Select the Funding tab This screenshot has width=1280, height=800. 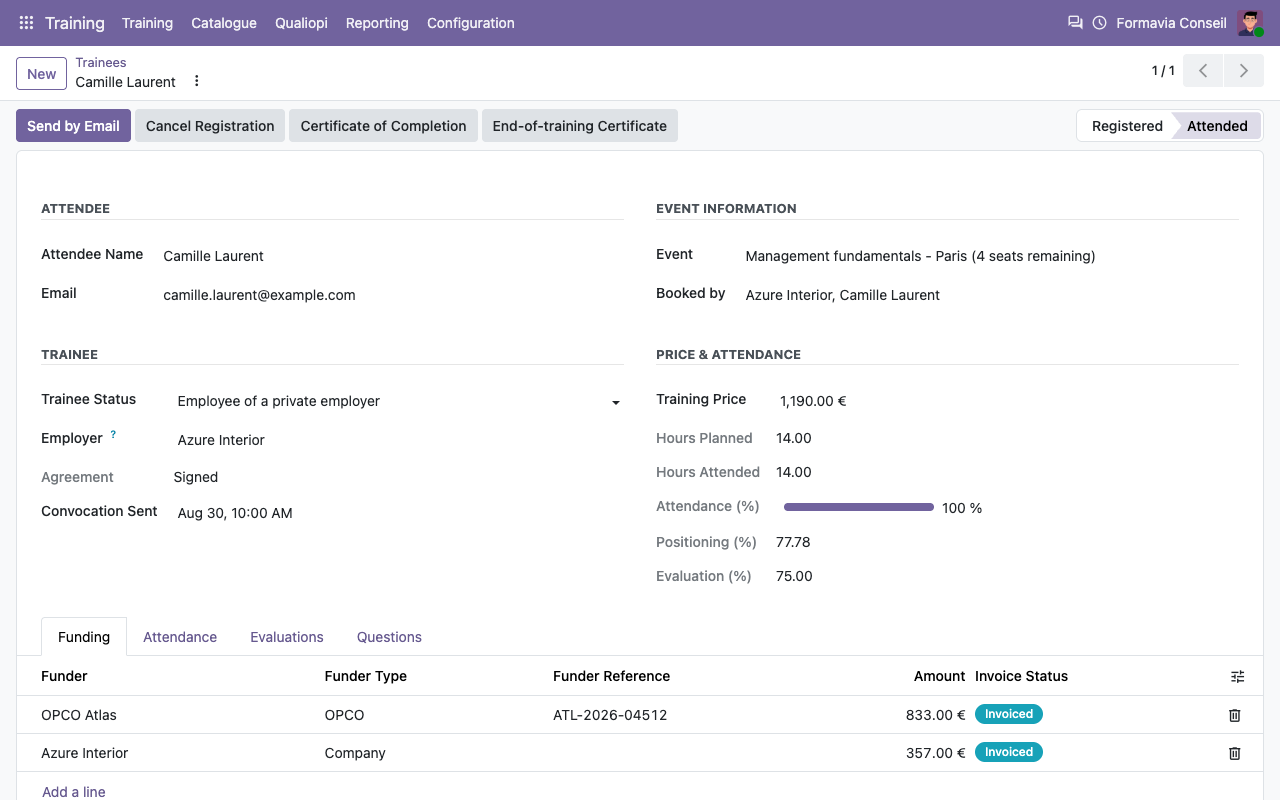84,637
